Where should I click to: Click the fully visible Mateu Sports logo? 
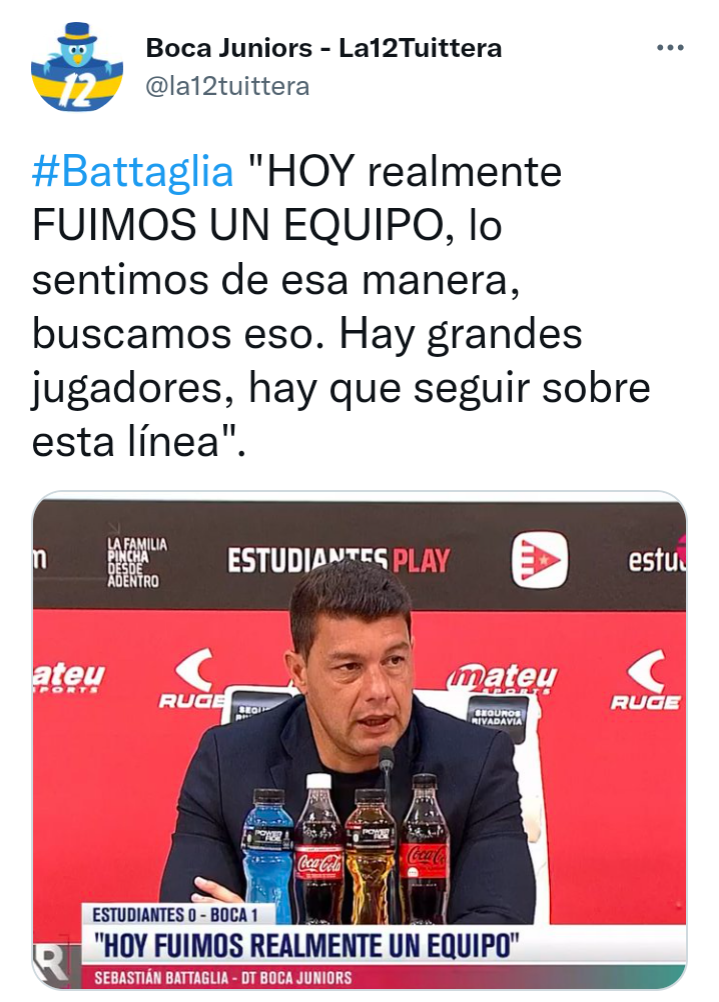[502, 677]
